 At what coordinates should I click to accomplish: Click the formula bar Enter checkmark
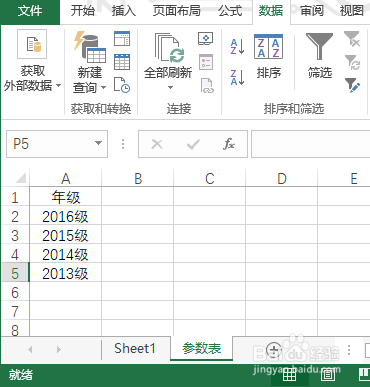point(193,144)
